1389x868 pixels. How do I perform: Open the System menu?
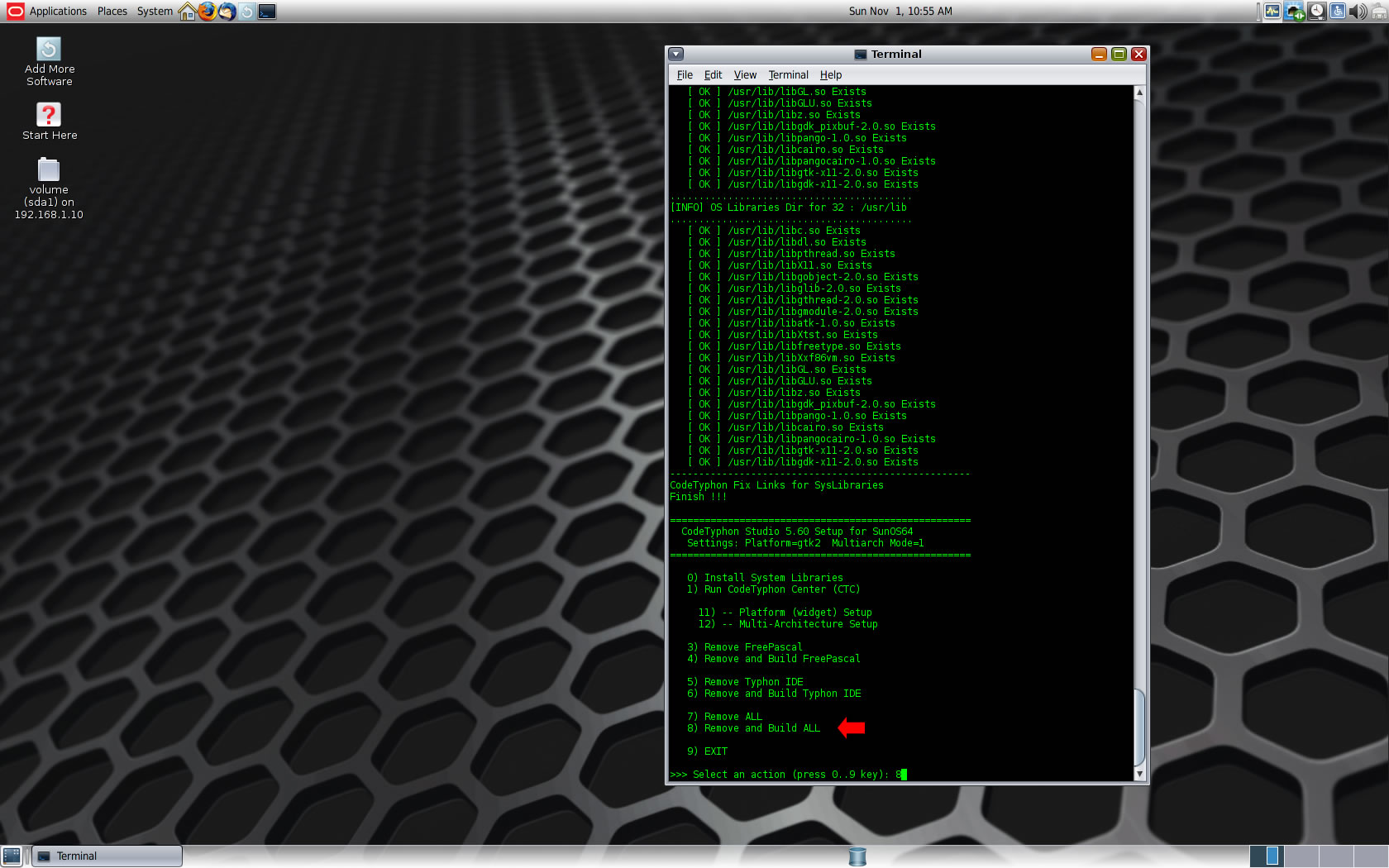[155, 11]
